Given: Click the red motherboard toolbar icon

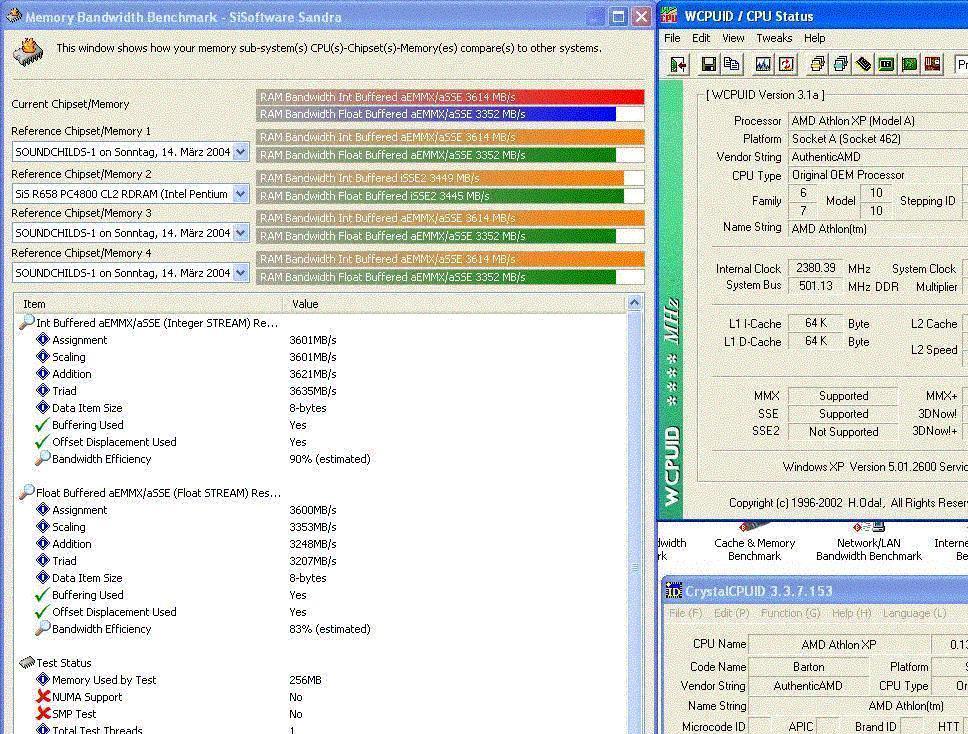Looking at the screenshot, I should [933, 65].
